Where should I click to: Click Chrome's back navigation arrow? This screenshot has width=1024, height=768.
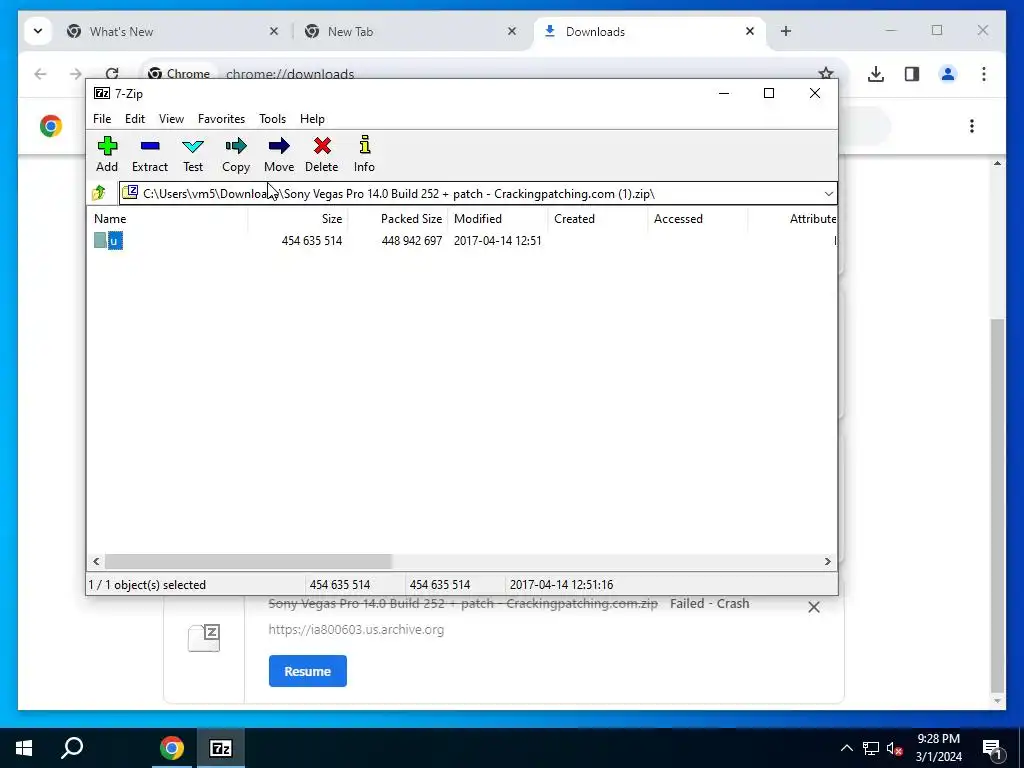(x=40, y=74)
